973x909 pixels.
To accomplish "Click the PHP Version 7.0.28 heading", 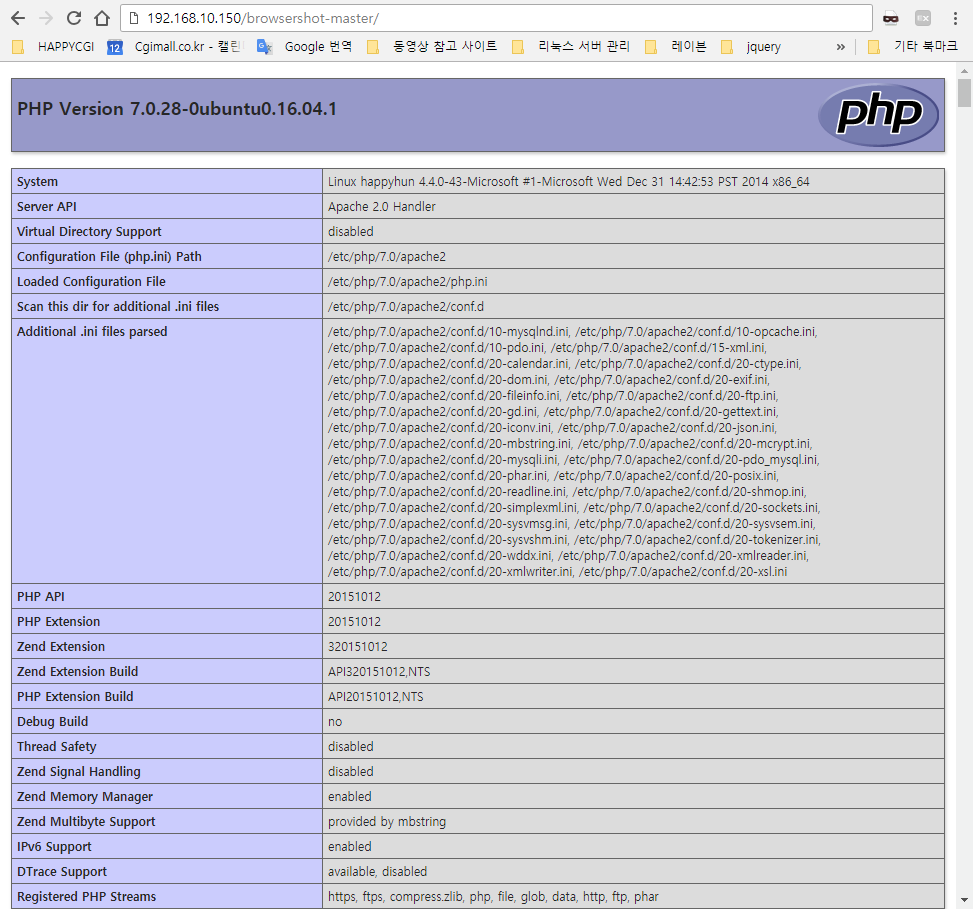I will (x=177, y=109).
